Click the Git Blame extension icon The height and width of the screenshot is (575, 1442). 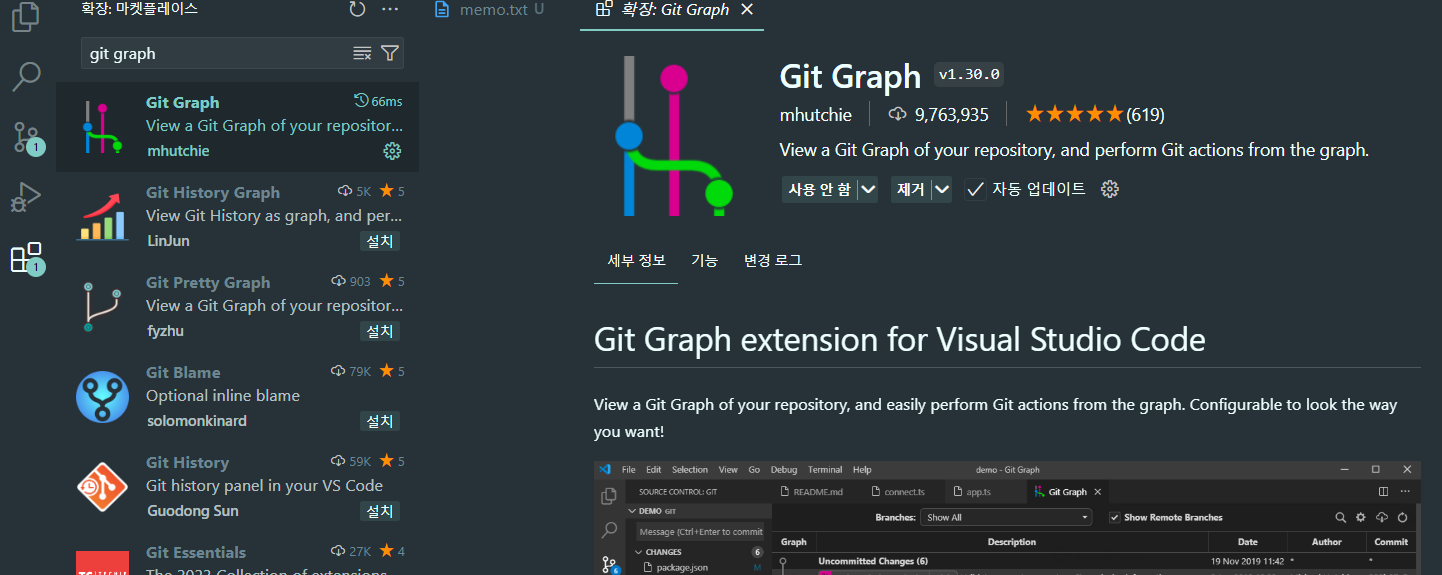point(102,397)
